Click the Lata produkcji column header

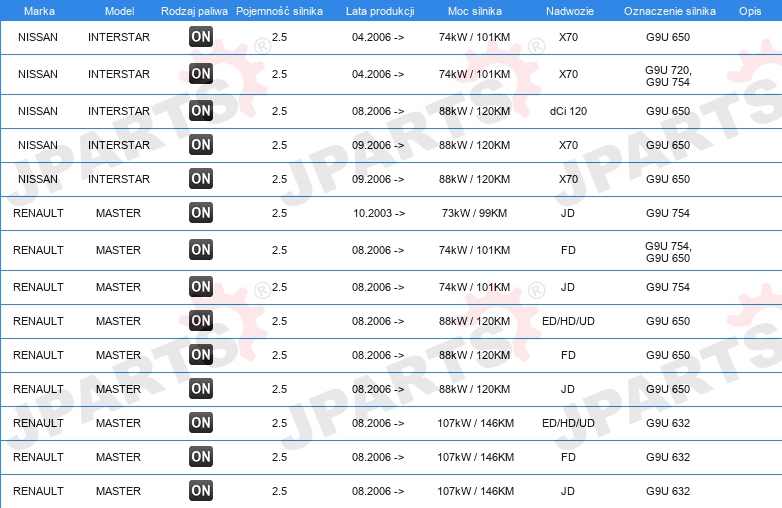380,11
